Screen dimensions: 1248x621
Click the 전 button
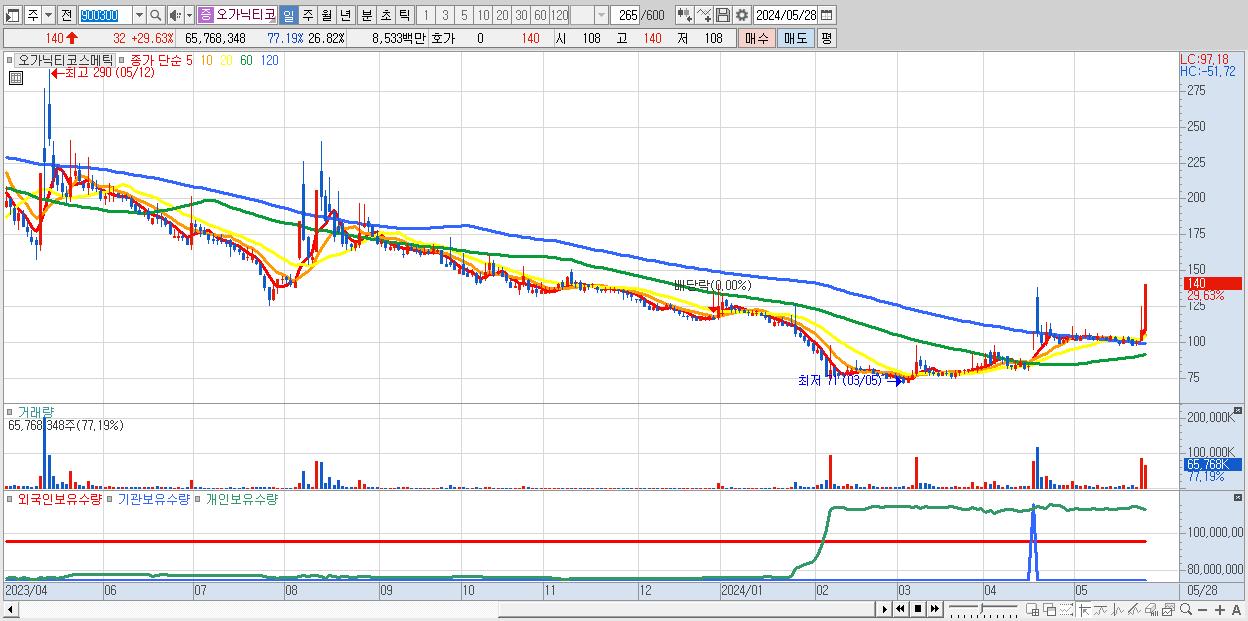(x=67, y=15)
